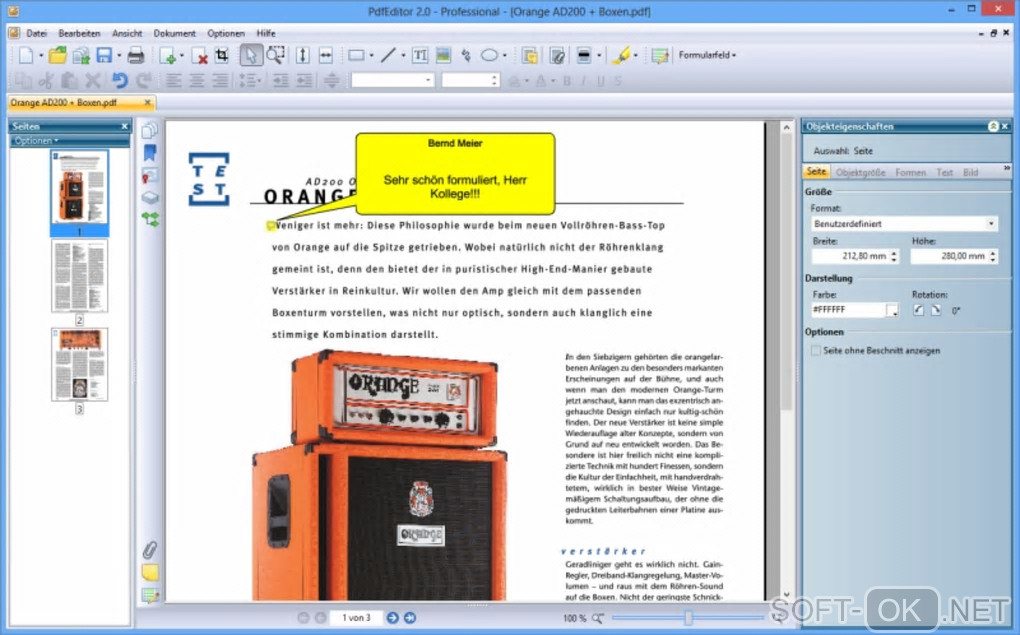Click the Farbe #FFFFFF color field
This screenshot has height=635, width=1020.
tap(848, 310)
